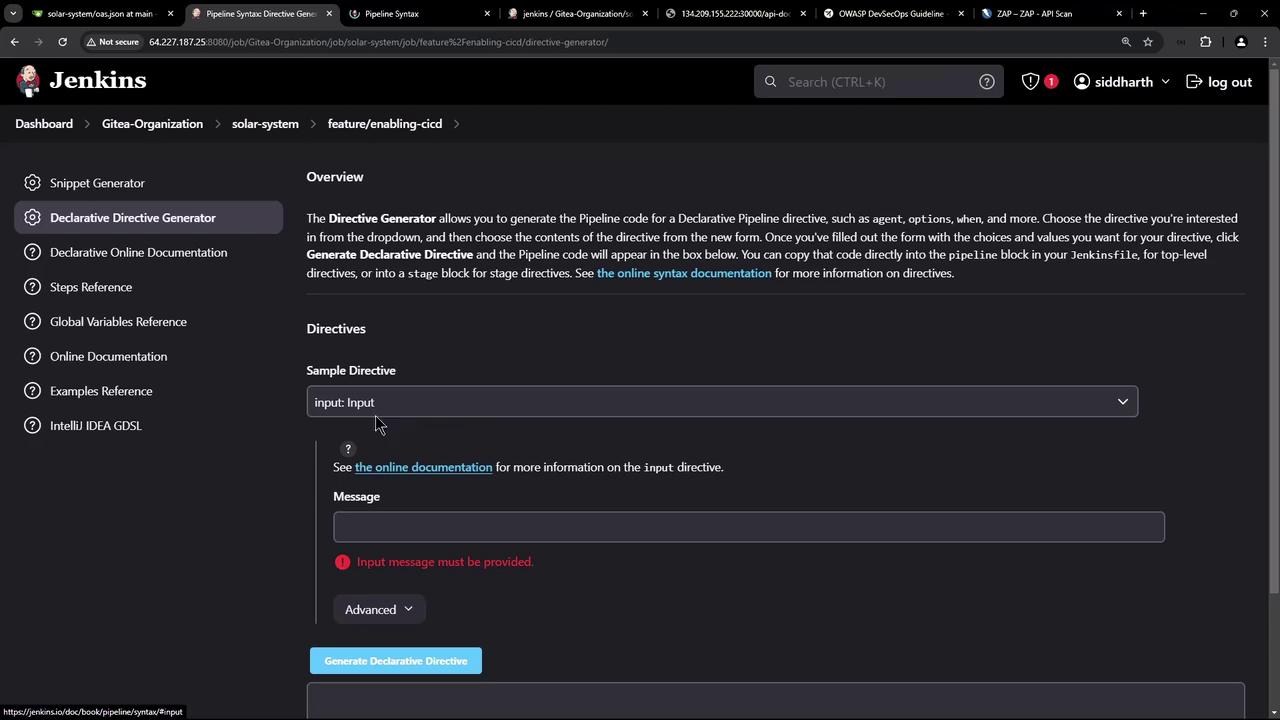Open the security warnings shield icon

(1030, 82)
